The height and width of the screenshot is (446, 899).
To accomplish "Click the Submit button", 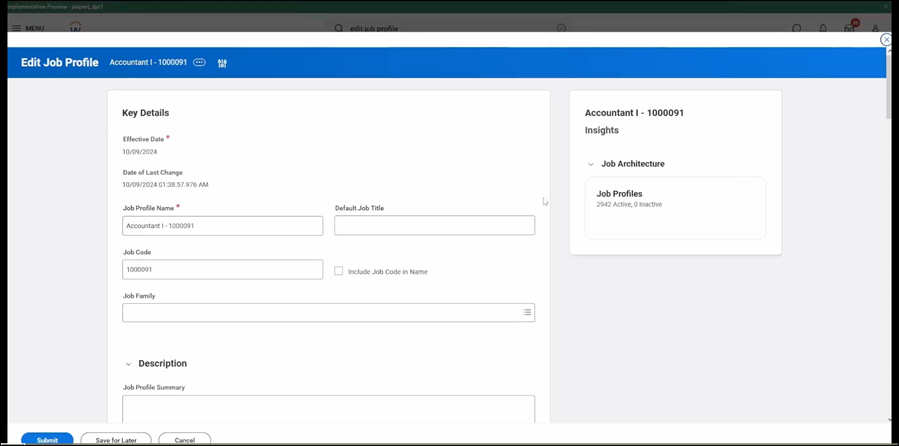I will (47, 439).
